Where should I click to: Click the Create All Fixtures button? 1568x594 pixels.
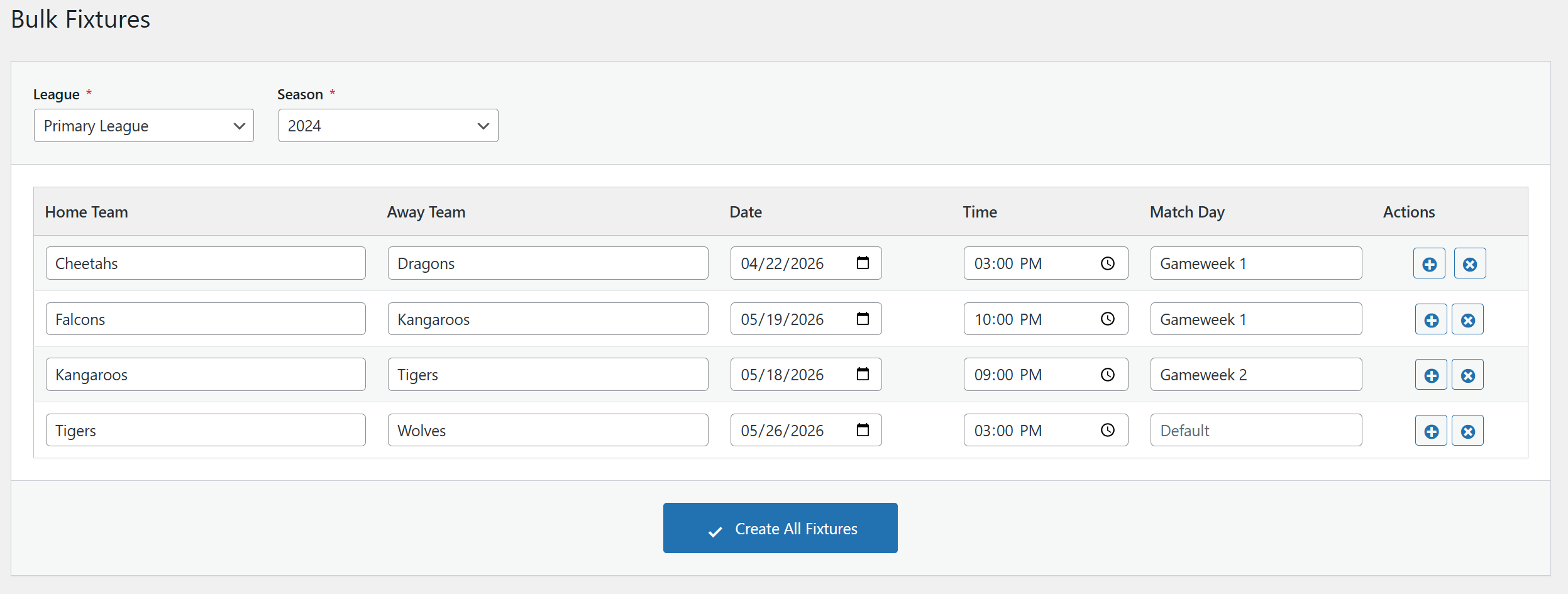coord(780,528)
